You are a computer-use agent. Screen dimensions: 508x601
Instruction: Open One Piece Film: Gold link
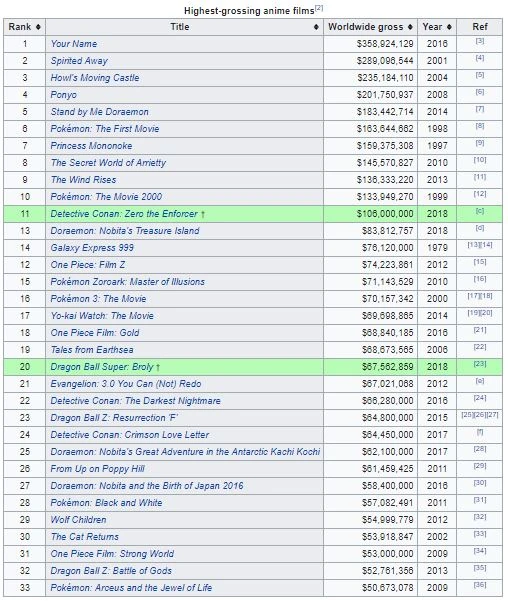click(x=95, y=333)
